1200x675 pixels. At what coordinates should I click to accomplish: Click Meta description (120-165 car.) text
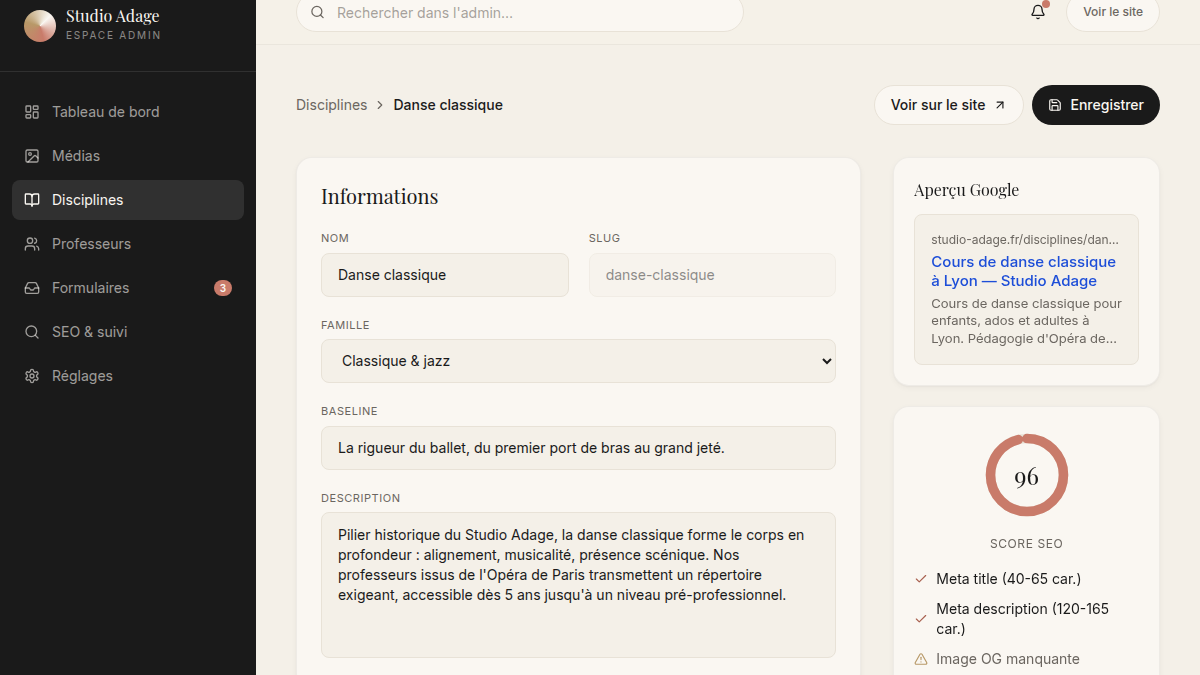[x=1022, y=619]
